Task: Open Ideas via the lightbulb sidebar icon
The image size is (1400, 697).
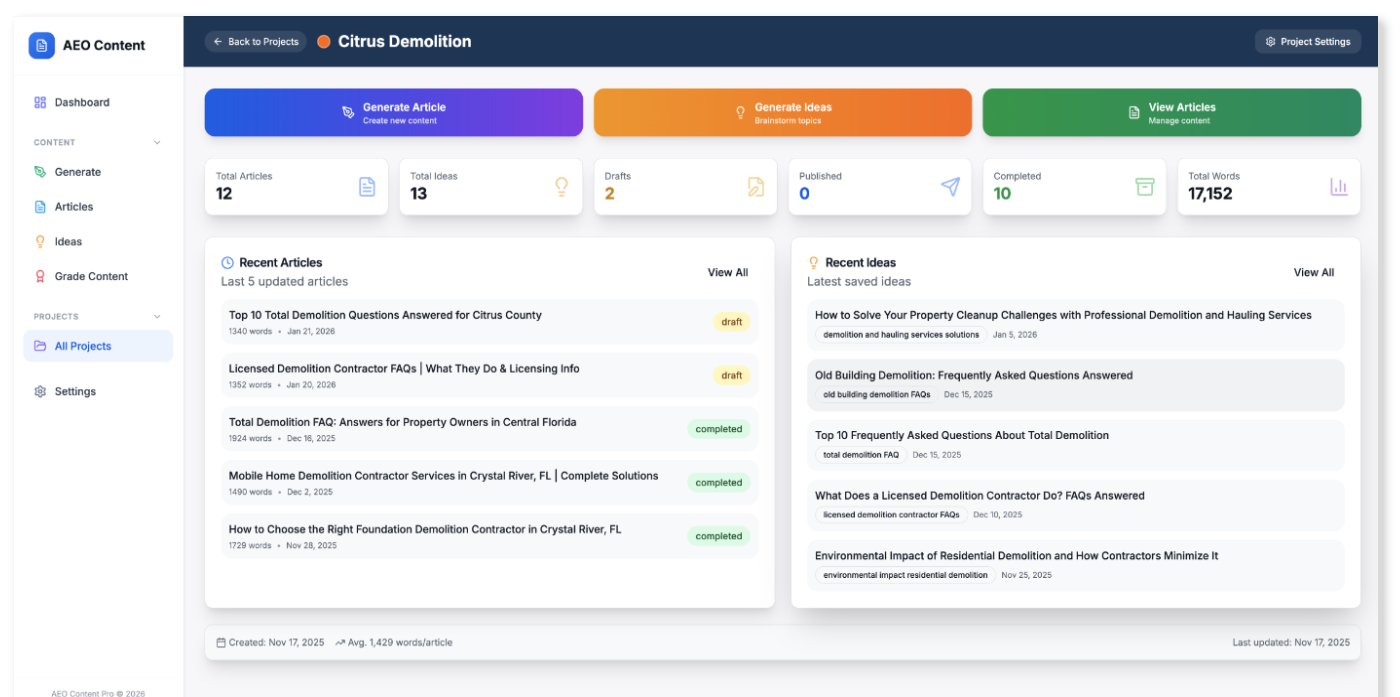Action: (x=39, y=241)
